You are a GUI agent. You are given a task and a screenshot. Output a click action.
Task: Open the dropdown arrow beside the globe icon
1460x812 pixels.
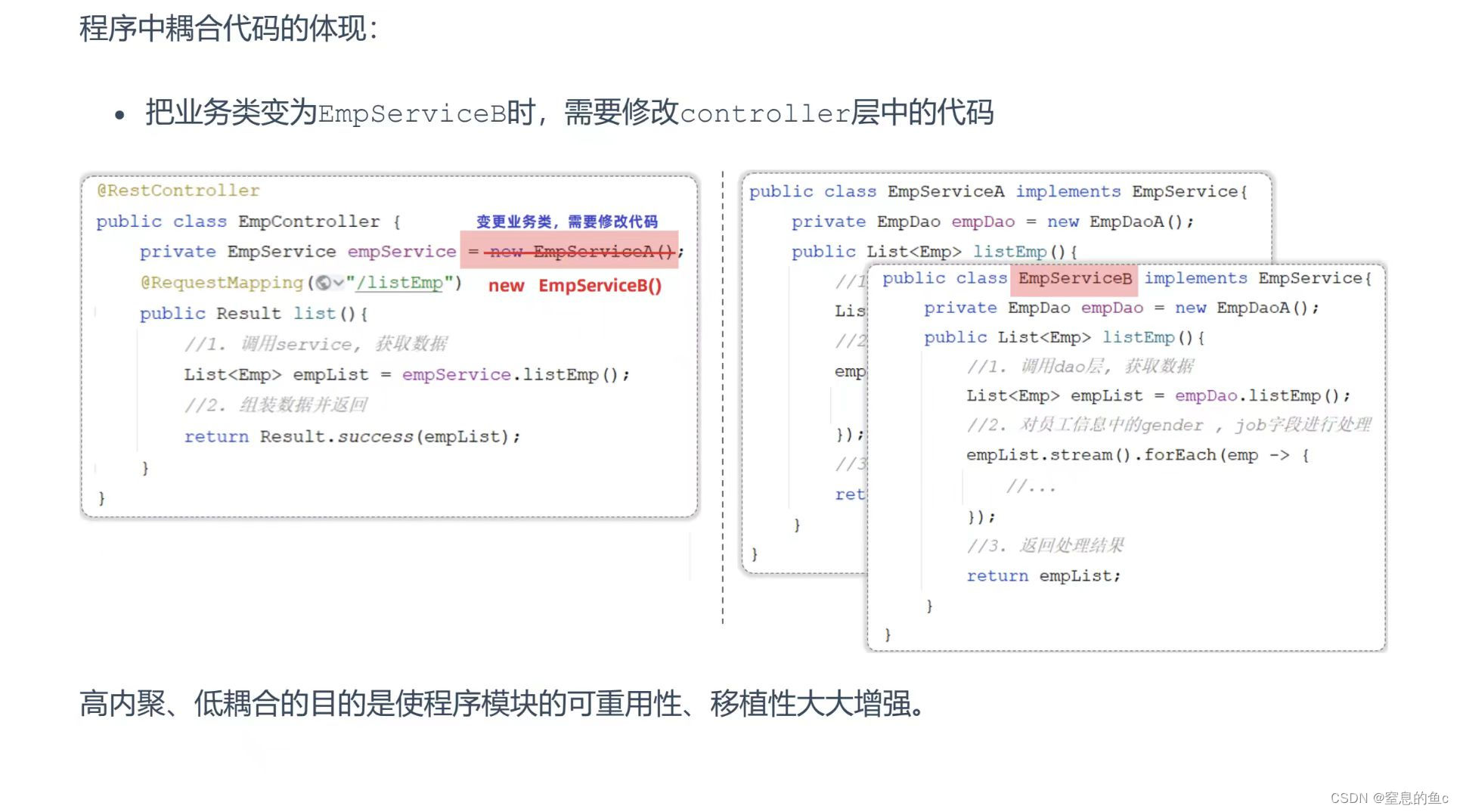pos(339,283)
